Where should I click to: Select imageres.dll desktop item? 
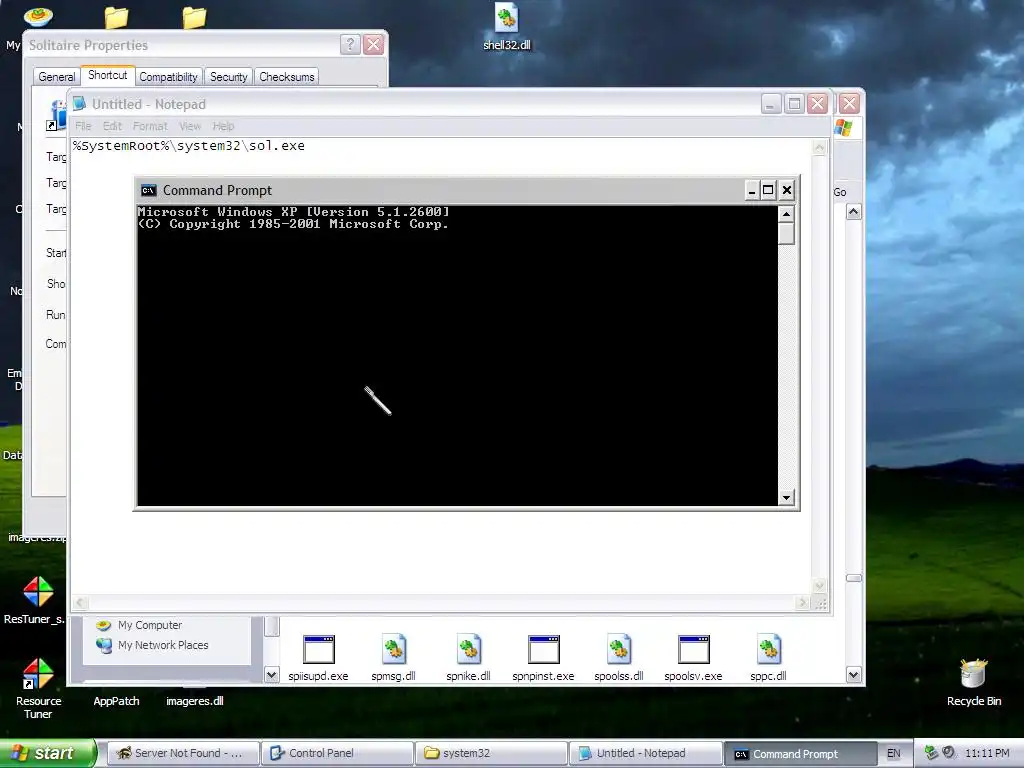pyautogui.click(x=195, y=701)
